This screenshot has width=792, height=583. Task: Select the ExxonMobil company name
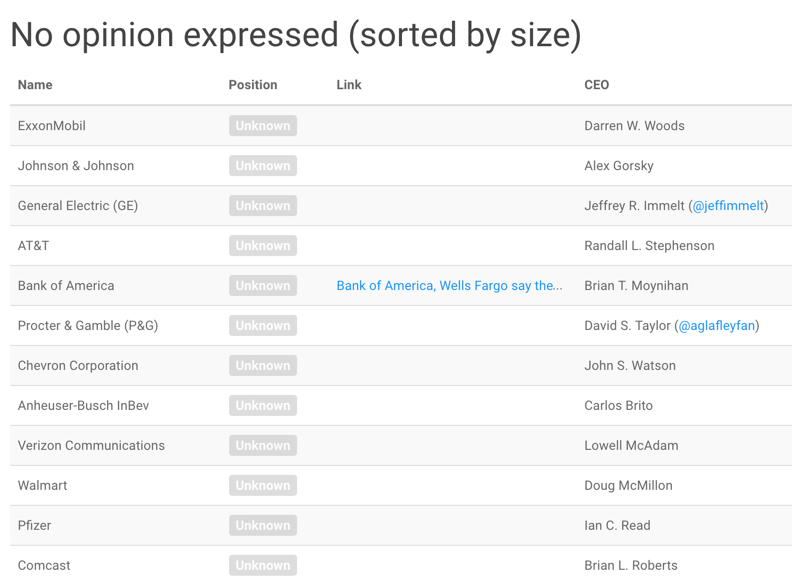coord(52,126)
